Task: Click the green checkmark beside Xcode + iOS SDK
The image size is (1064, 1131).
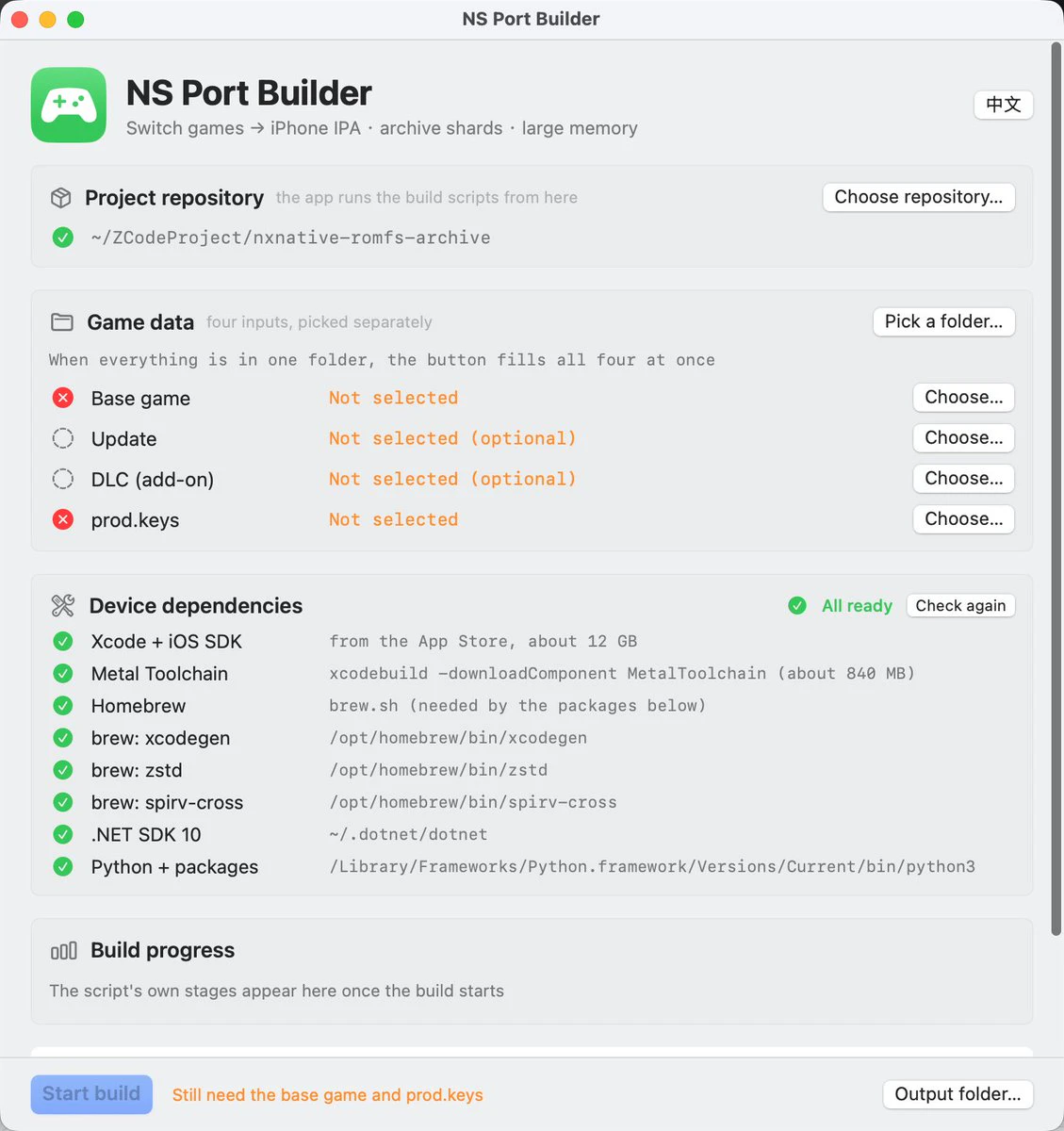Action: pos(63,642)
